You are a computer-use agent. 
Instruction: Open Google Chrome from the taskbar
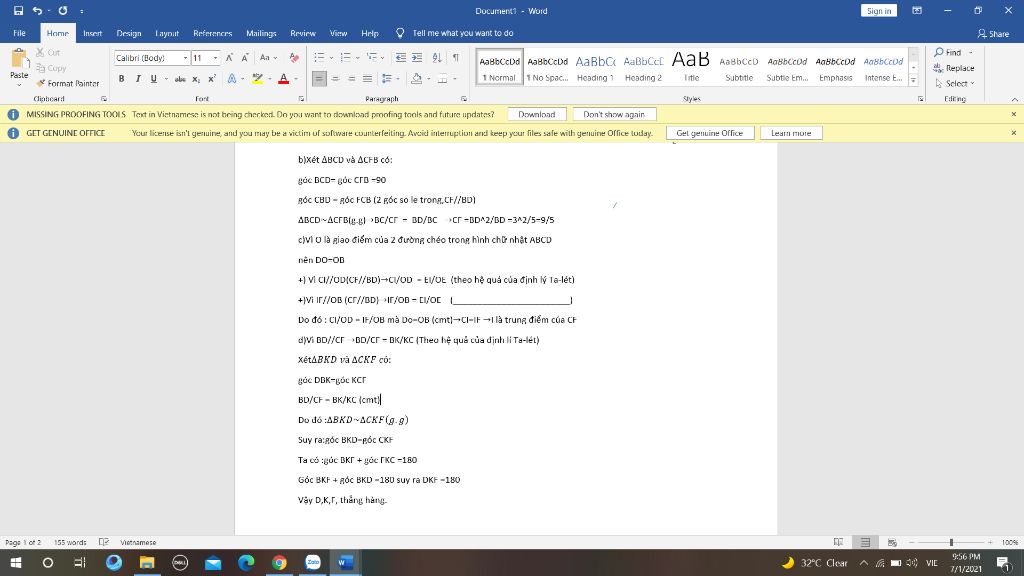point(280,562)
